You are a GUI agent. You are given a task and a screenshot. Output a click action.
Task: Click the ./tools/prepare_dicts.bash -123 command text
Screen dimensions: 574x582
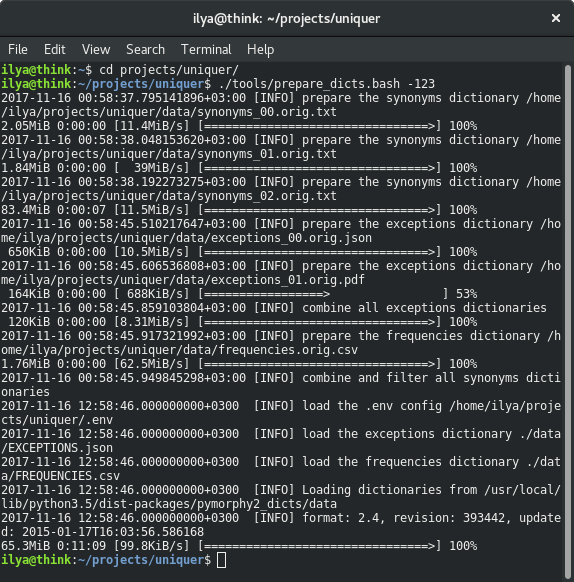point(327,84)
